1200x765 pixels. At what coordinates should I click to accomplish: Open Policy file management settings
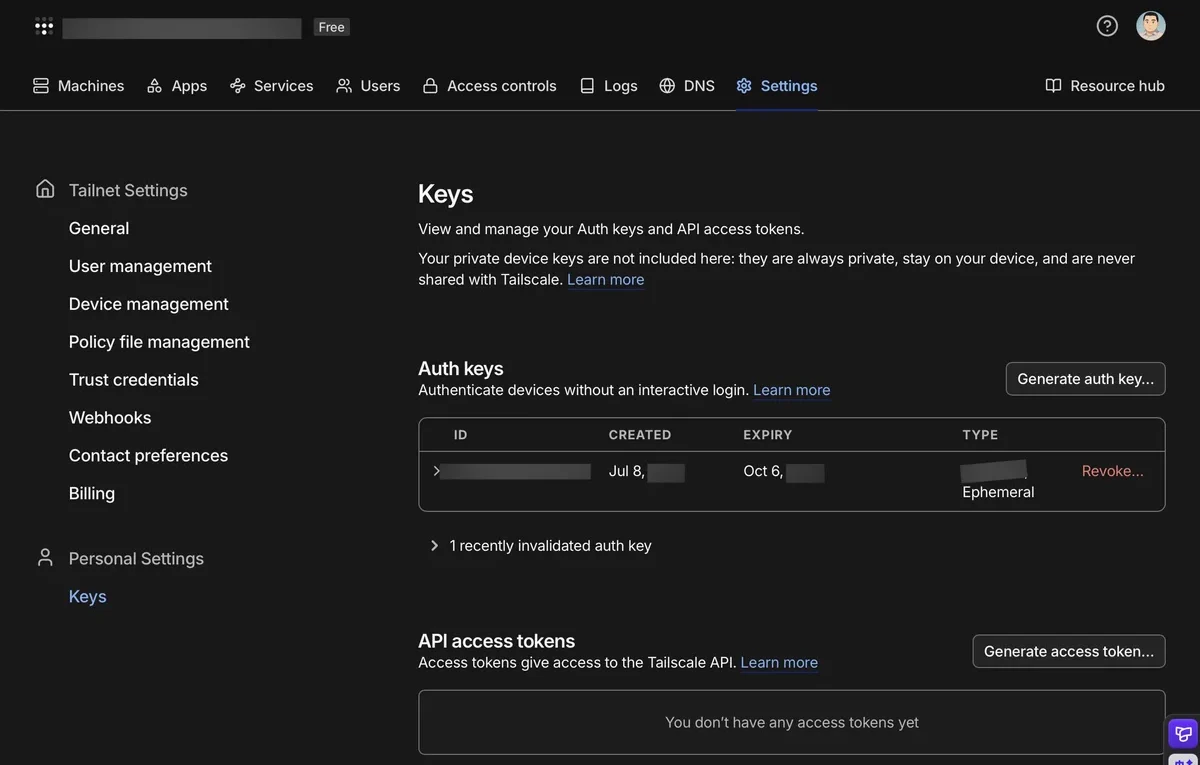point(159,342)
